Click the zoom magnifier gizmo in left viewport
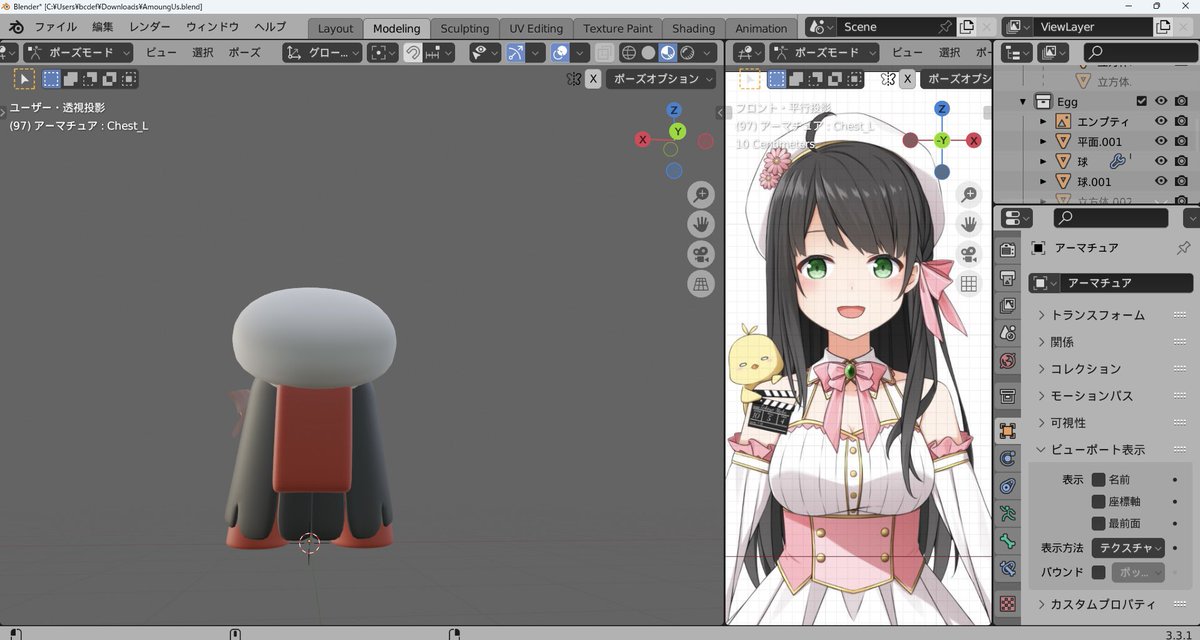This screenshot has width=1200, height=640. coord(701,195)
